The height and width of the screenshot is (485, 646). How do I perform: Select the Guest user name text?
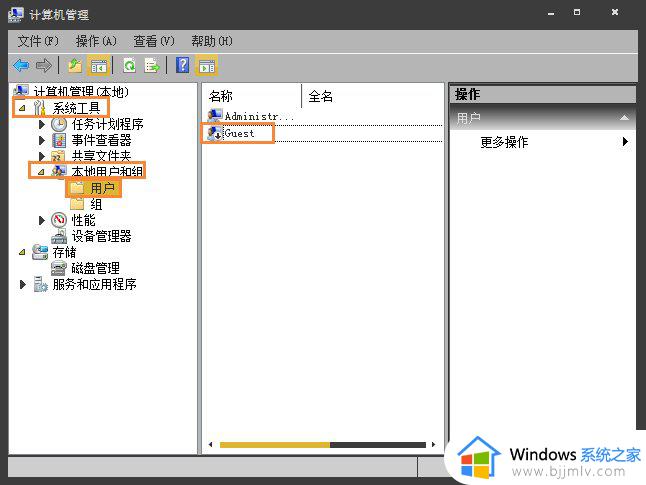point(239,134)
